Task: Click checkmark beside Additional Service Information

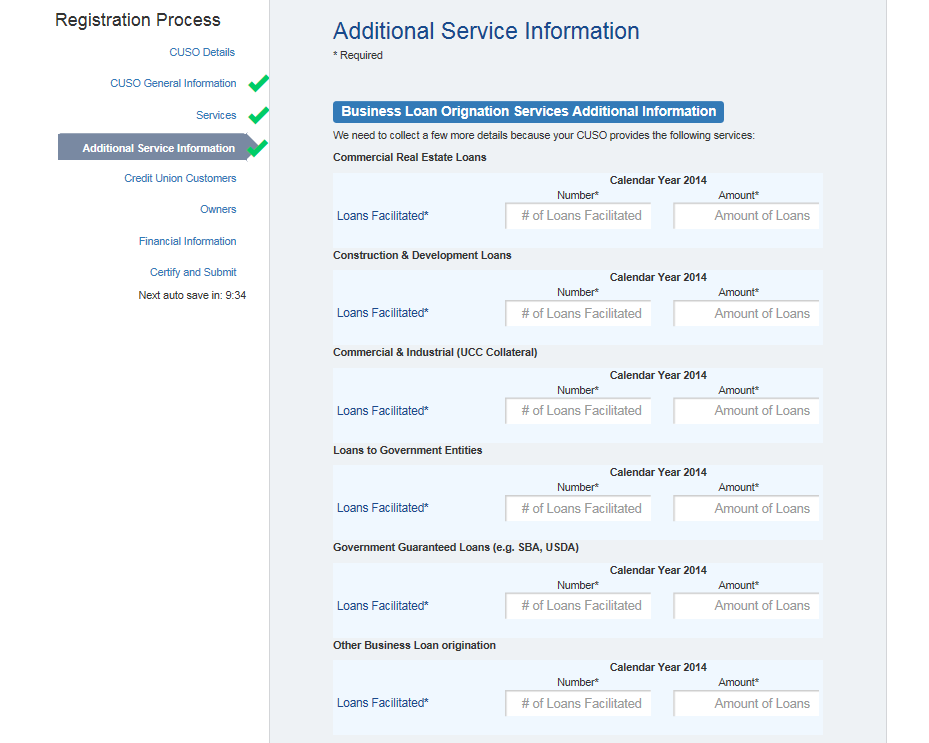Action: [x=258, y=148]
